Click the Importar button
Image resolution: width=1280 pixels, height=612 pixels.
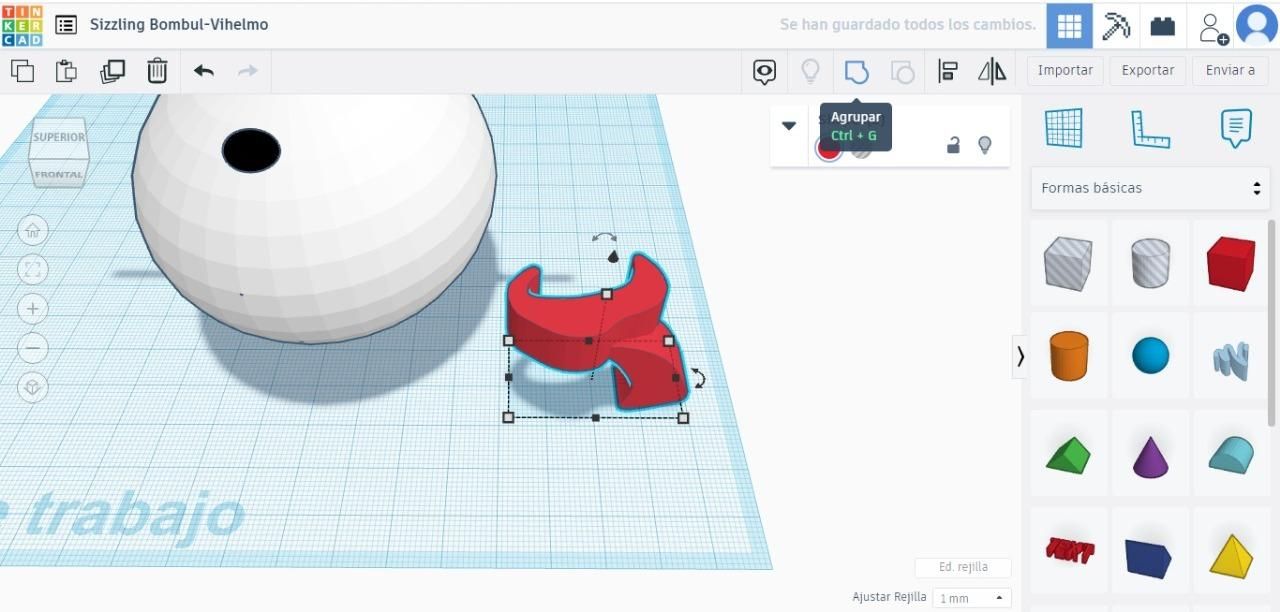(x=1065, y=70)
